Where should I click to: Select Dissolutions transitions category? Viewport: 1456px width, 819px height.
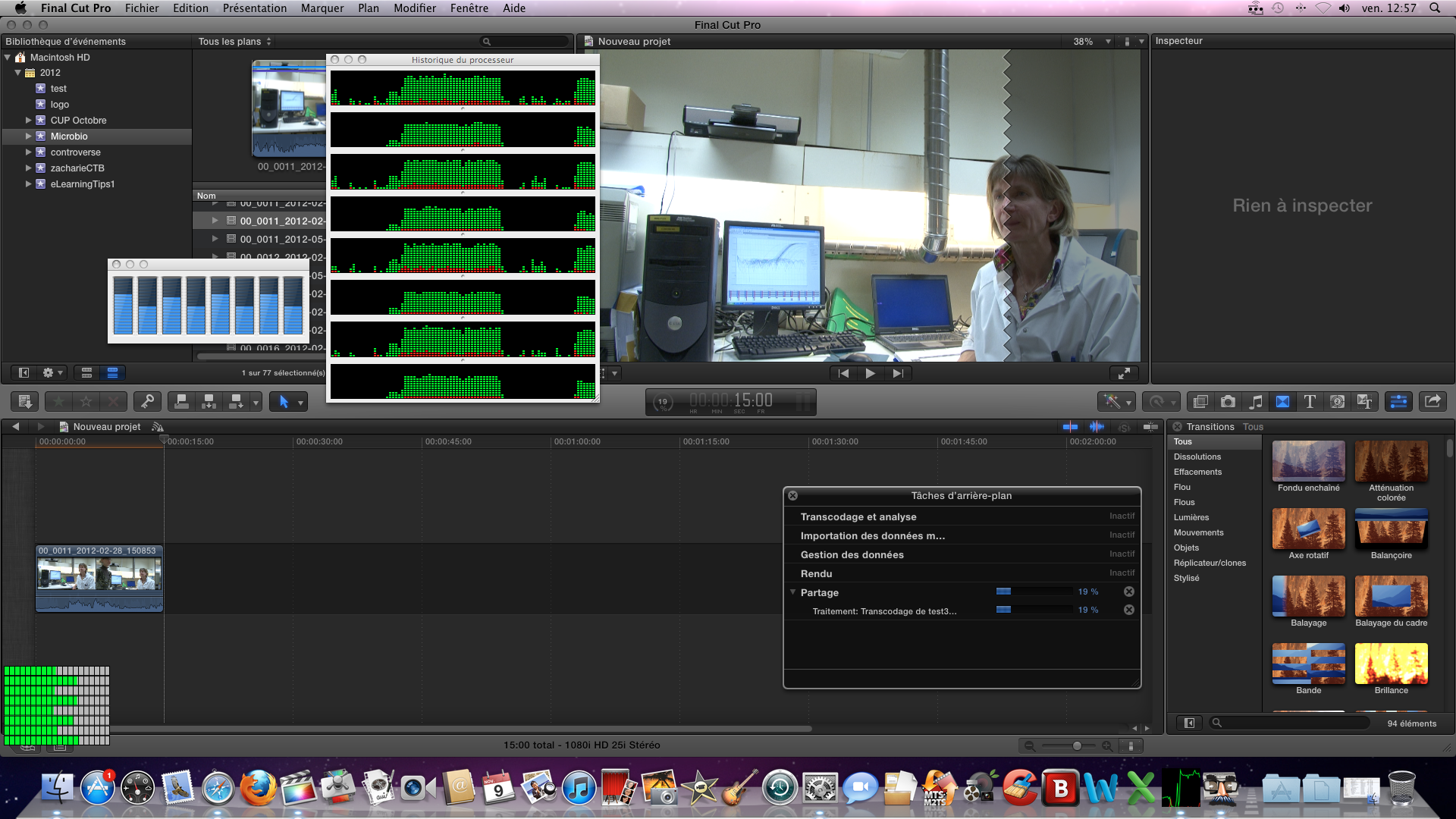(x=1197, y=457)
